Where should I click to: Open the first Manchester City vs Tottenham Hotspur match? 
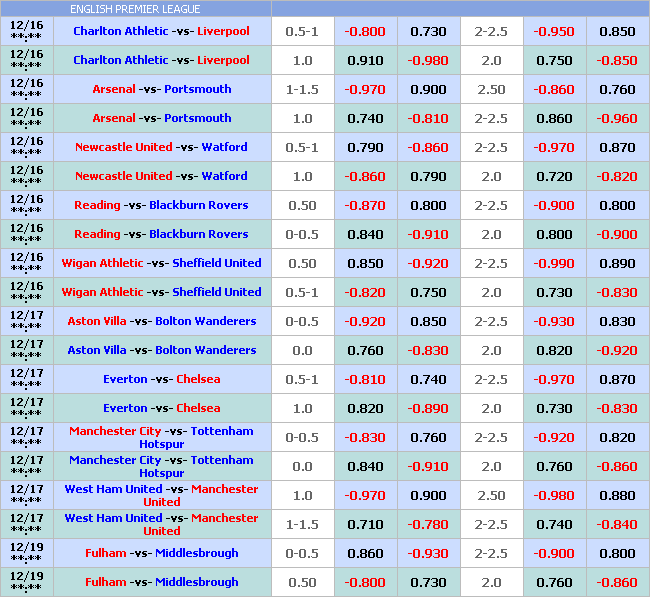161,437
